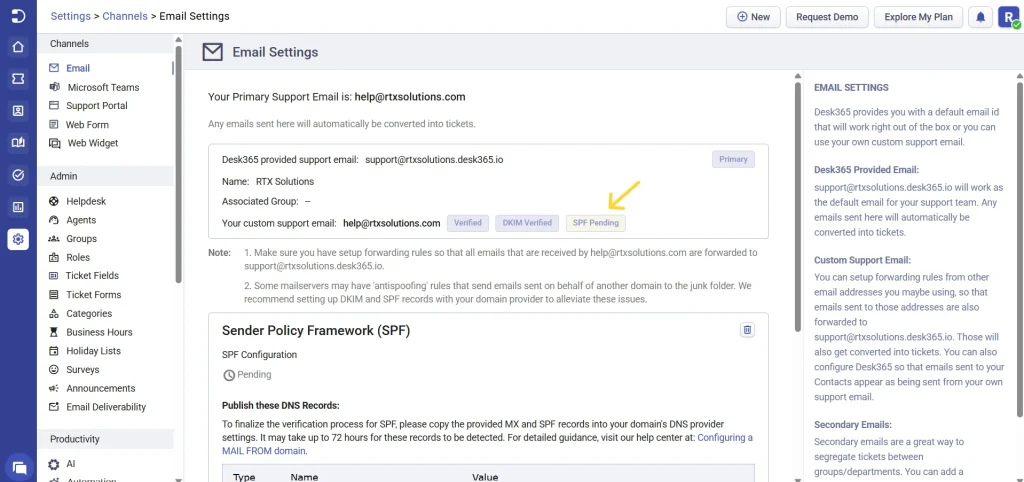Click the Business Hours hourglass icon
Image resolution: width=1024 pixels, height=482 pixels.
point(54,332)
